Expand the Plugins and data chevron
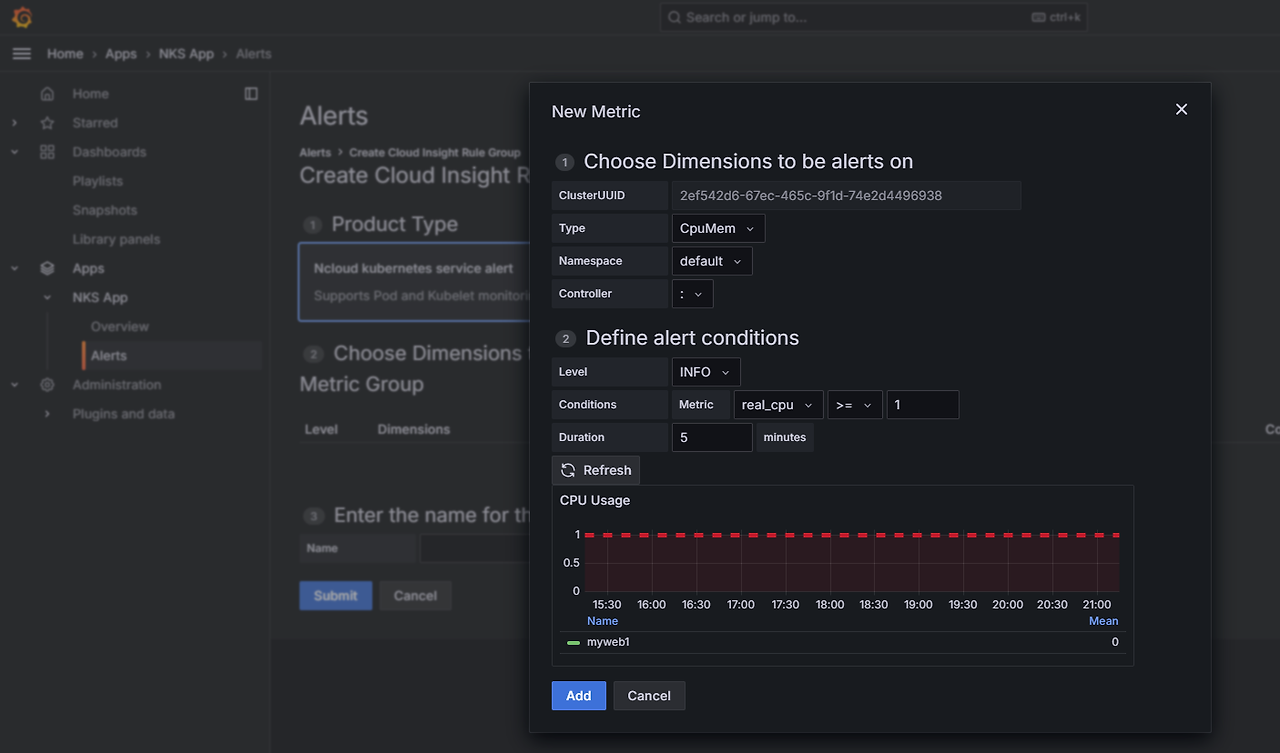This screenshot has height=753, width=1280. pos(47,414)
